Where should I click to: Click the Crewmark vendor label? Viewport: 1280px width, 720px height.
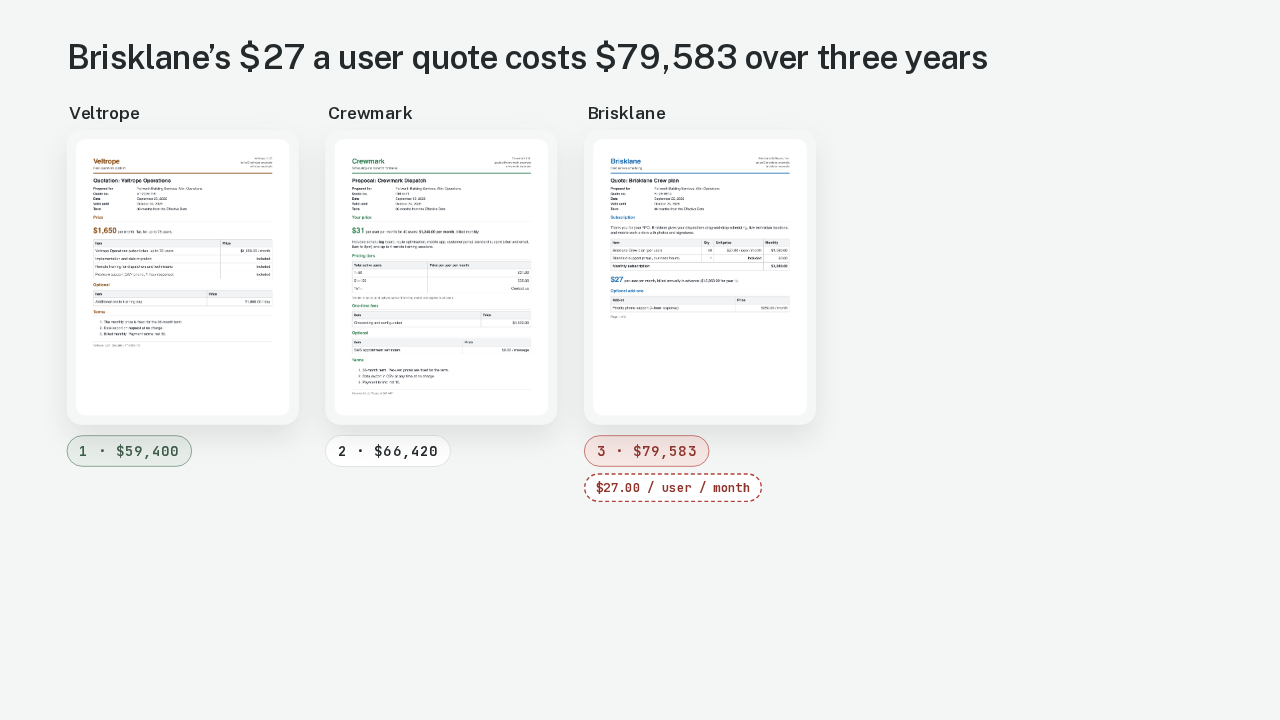(370, 113)
